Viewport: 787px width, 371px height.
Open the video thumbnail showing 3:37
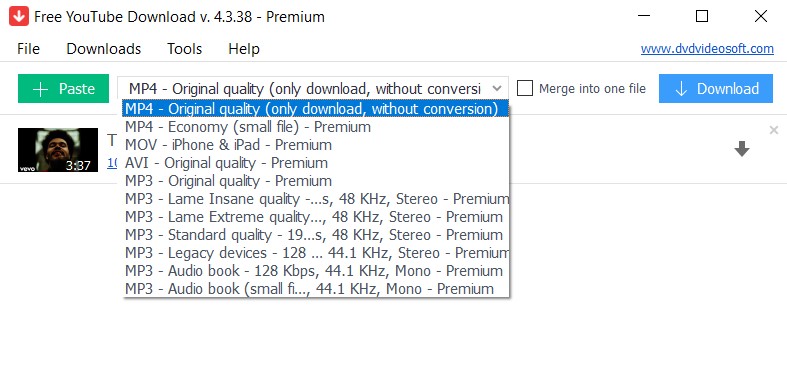point(58,150)
